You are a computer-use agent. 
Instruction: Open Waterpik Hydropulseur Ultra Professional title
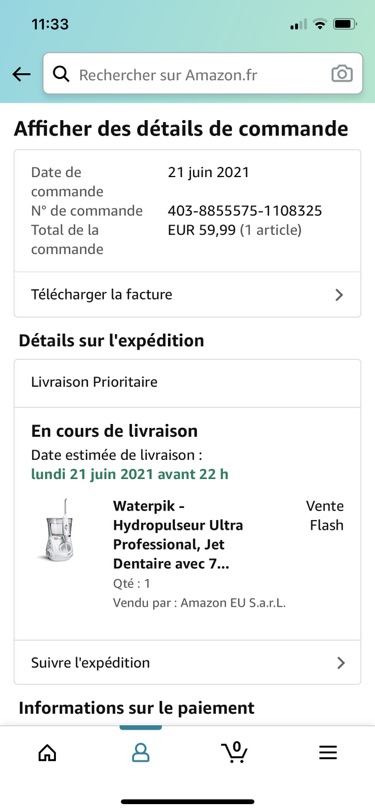pos(178,534)
